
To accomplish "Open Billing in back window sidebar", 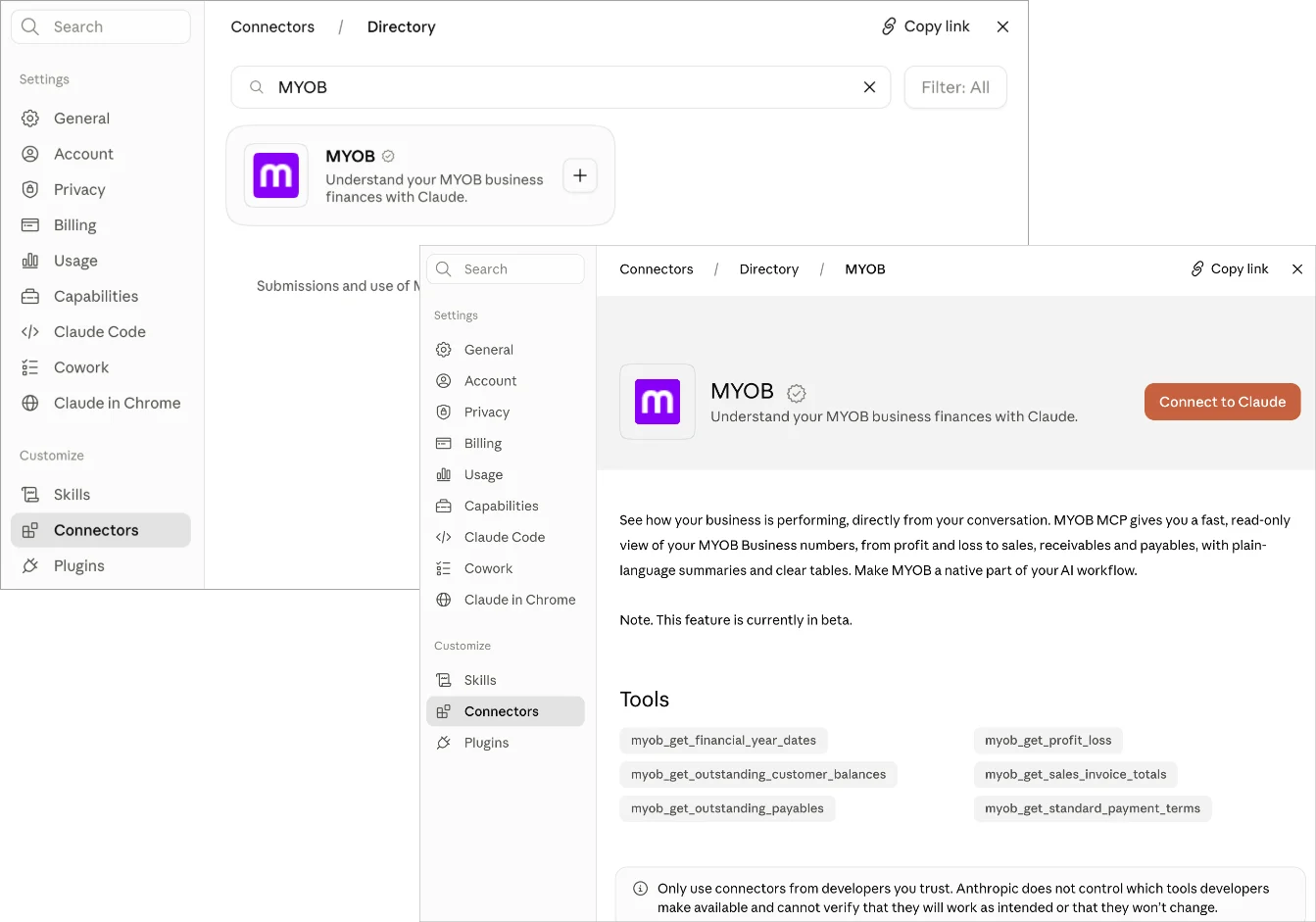I will [101, 225].
